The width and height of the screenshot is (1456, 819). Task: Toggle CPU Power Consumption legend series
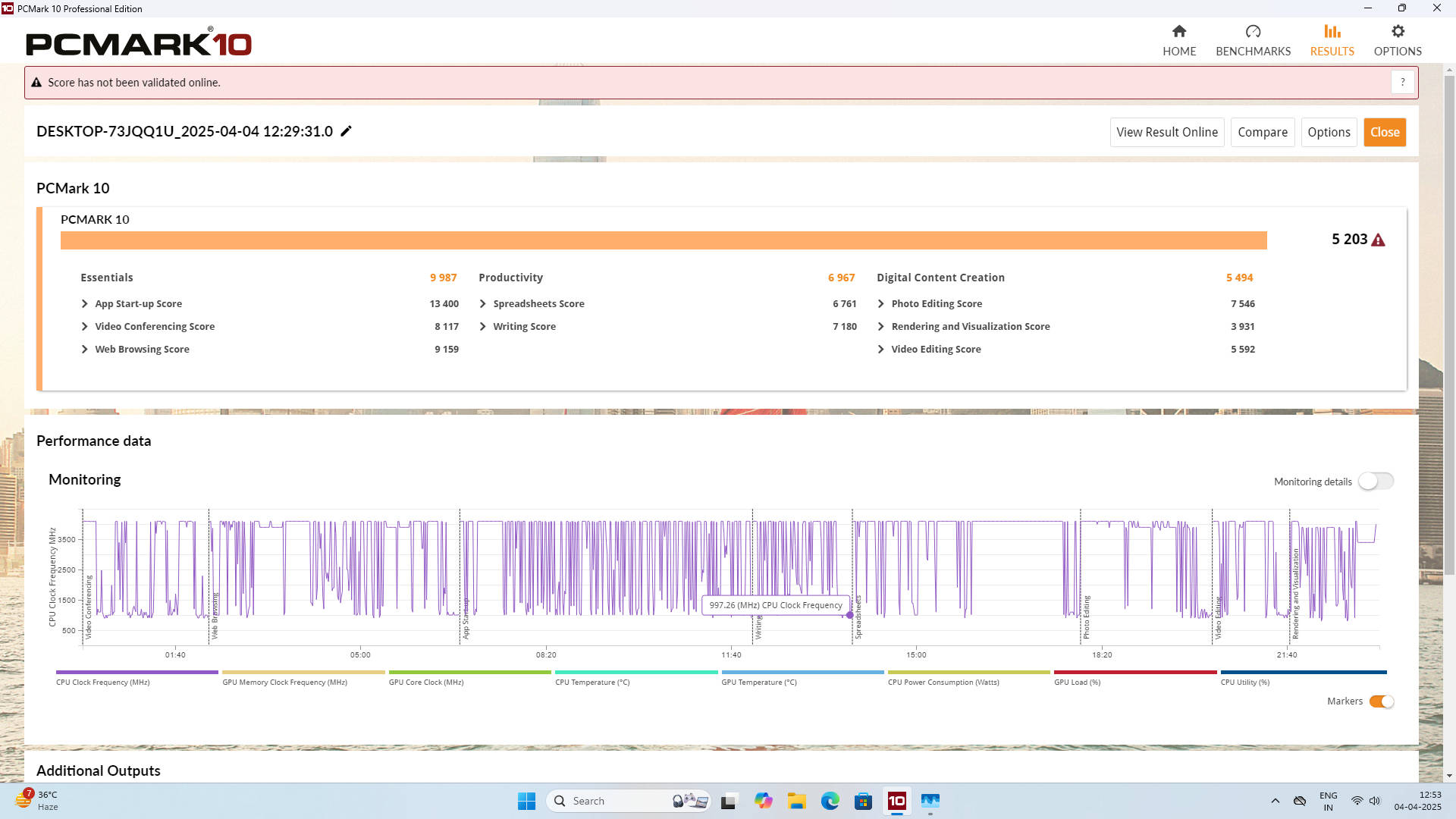[x=968, y=677]
